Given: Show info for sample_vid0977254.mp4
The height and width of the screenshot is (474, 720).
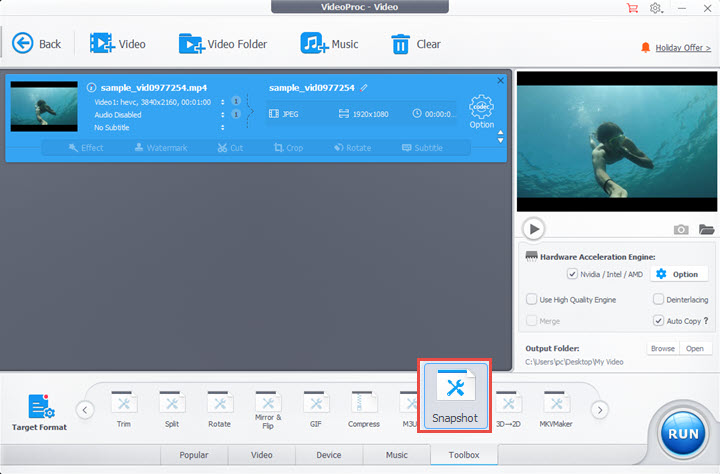Looking at the screenshot, I should tap(91, 87).
